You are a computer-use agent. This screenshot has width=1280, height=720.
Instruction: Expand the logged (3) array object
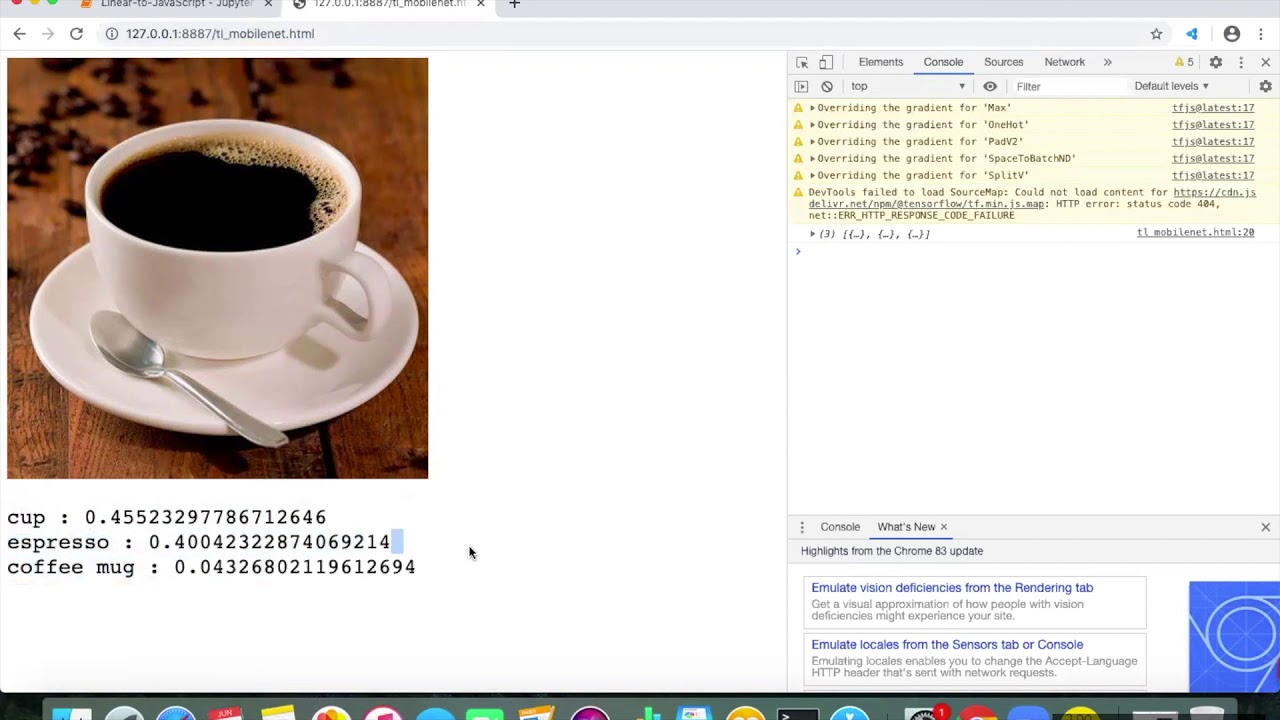click(x=813, y=234)
